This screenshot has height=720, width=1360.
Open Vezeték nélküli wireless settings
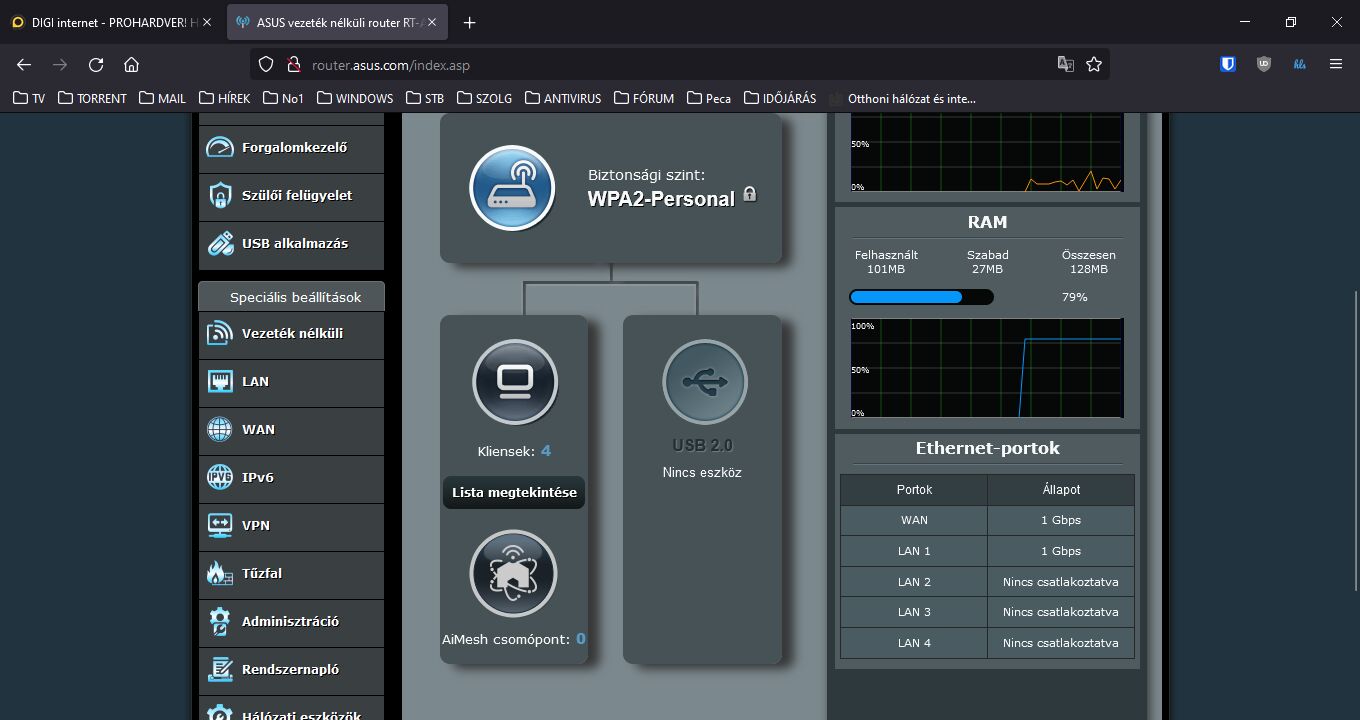(291, 334)
